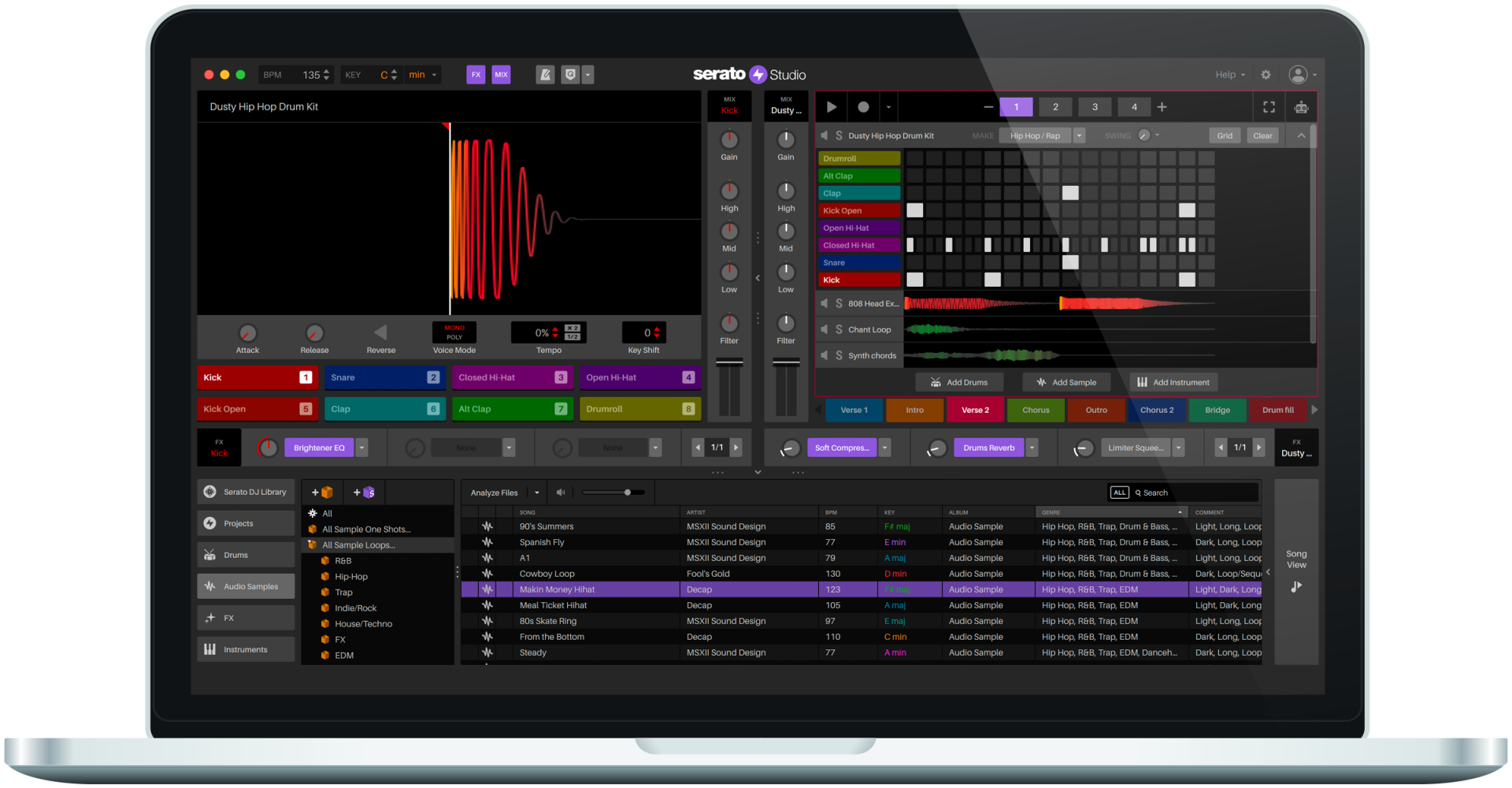Toggle the Clap step in sequencer grid
This screenshot has width=1512, height=788.
(x=1070, y=193)
